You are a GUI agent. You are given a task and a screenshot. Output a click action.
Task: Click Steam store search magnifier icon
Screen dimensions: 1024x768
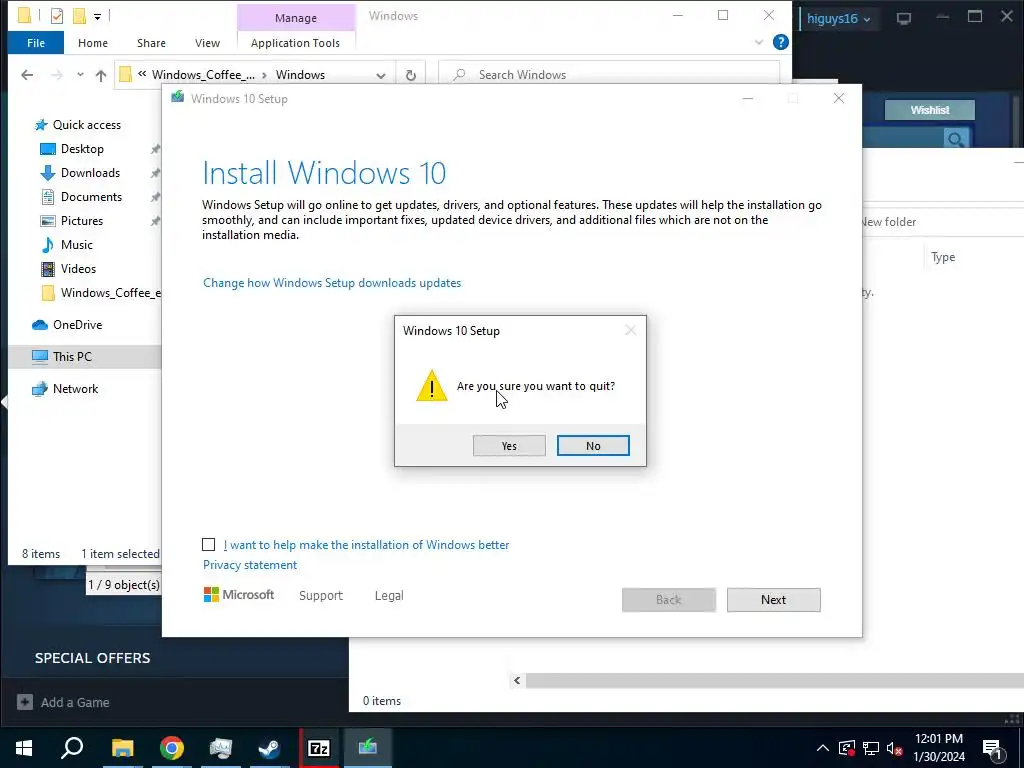(x=955, y=138)
